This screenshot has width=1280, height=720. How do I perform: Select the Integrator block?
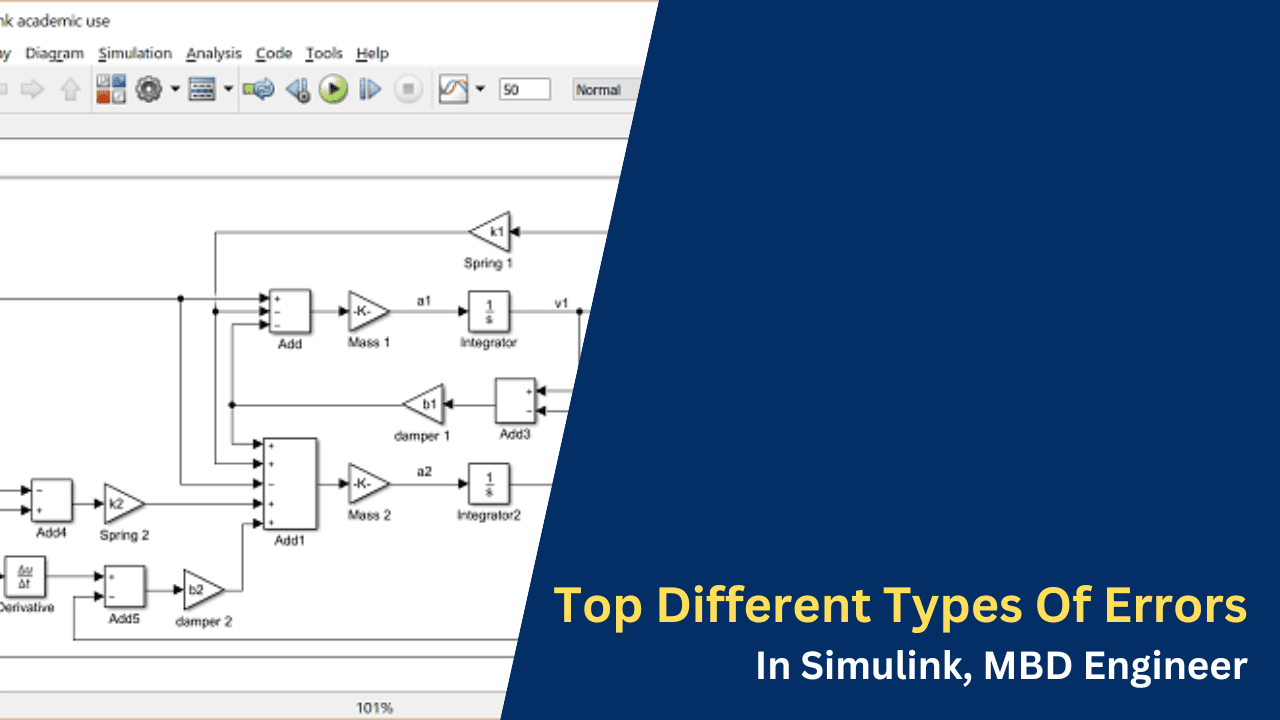(x=489, y=311)
